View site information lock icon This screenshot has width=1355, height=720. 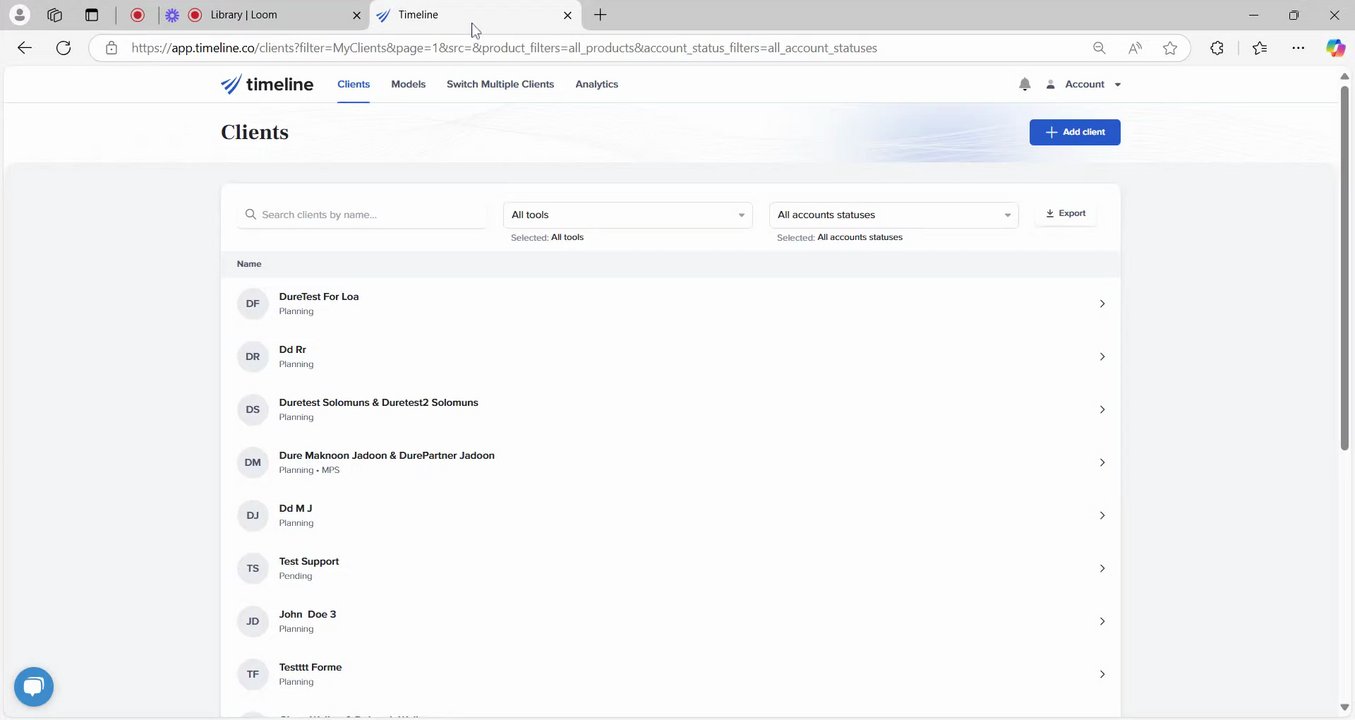tap(111, 47)
